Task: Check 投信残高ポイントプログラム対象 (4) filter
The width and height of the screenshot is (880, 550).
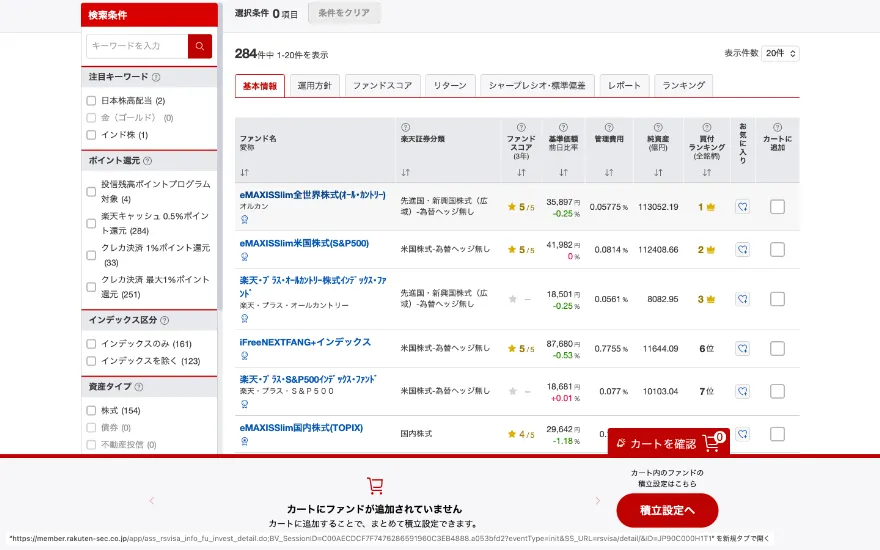Action: click(x=91, y=192)
